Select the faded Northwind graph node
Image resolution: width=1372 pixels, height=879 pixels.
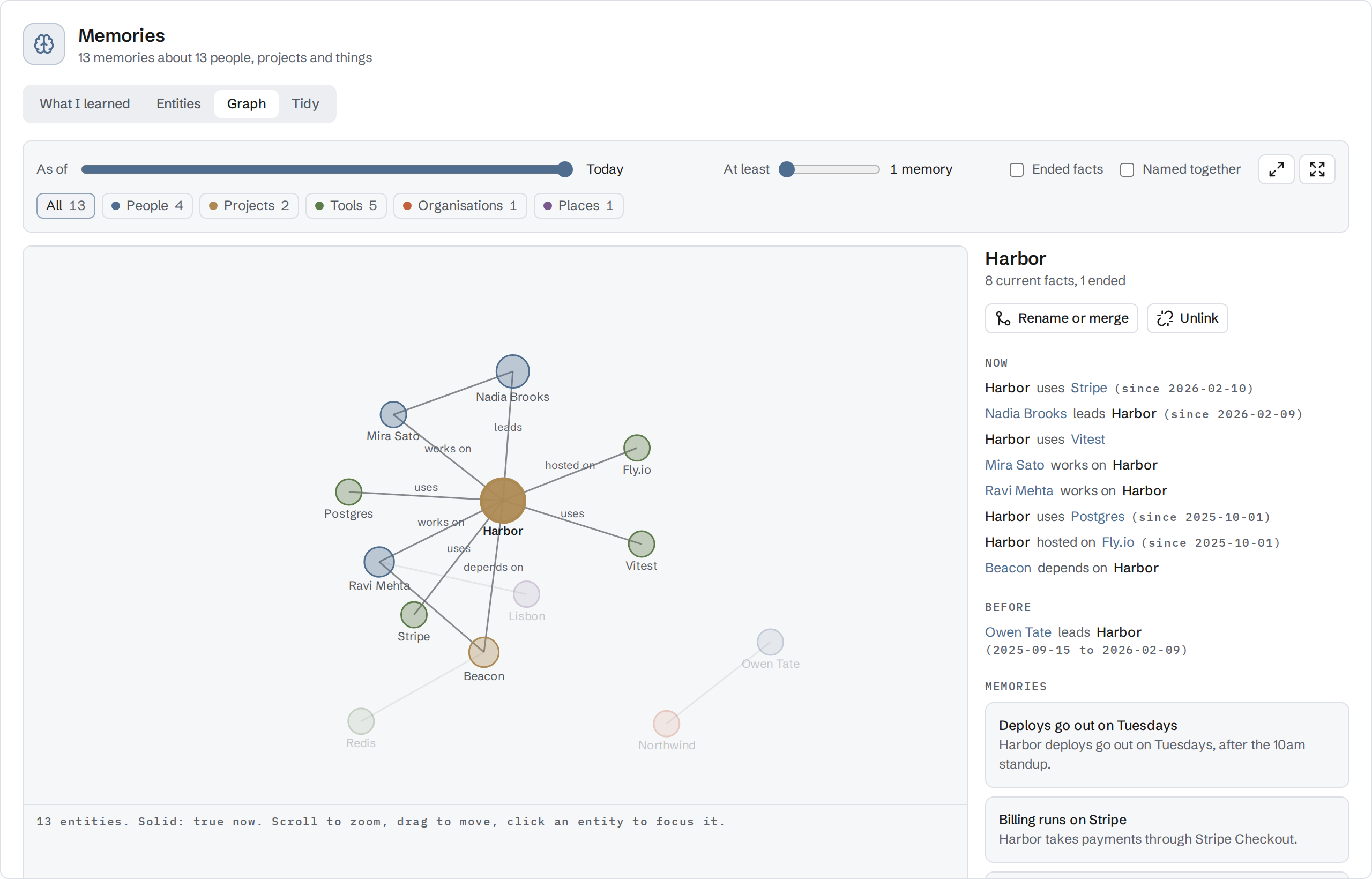(667, 724)
